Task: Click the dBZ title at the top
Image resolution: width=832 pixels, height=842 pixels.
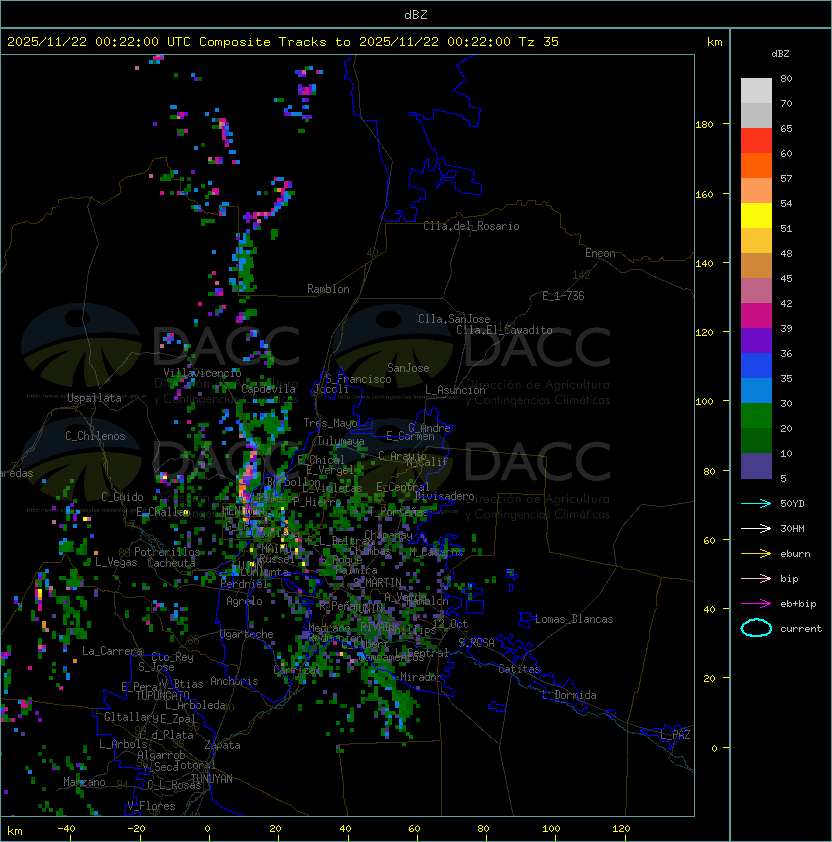Action: [416, 15]
